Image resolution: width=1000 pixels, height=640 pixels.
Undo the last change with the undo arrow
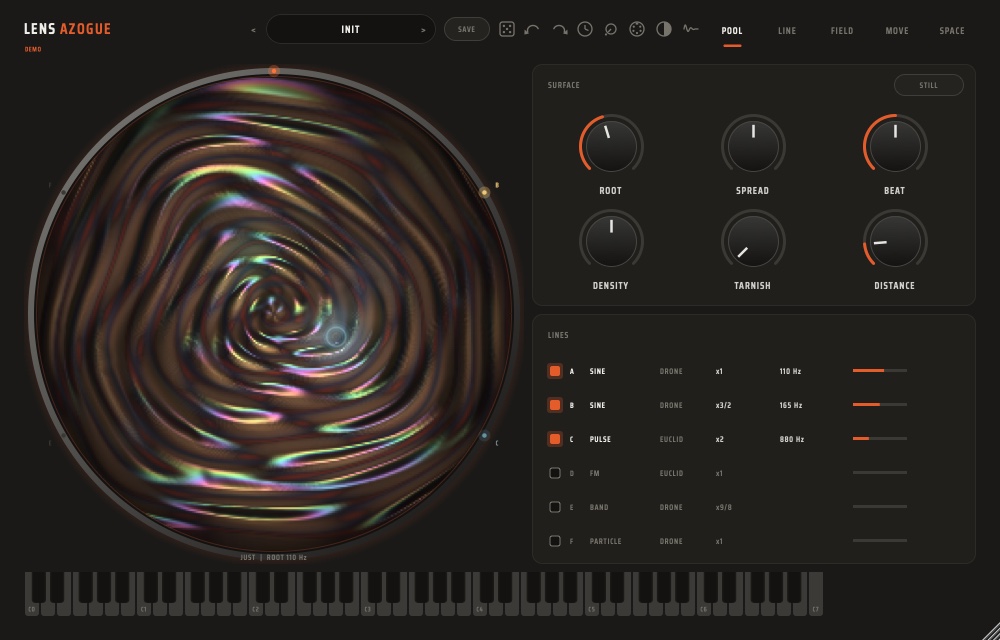[532, 29]
